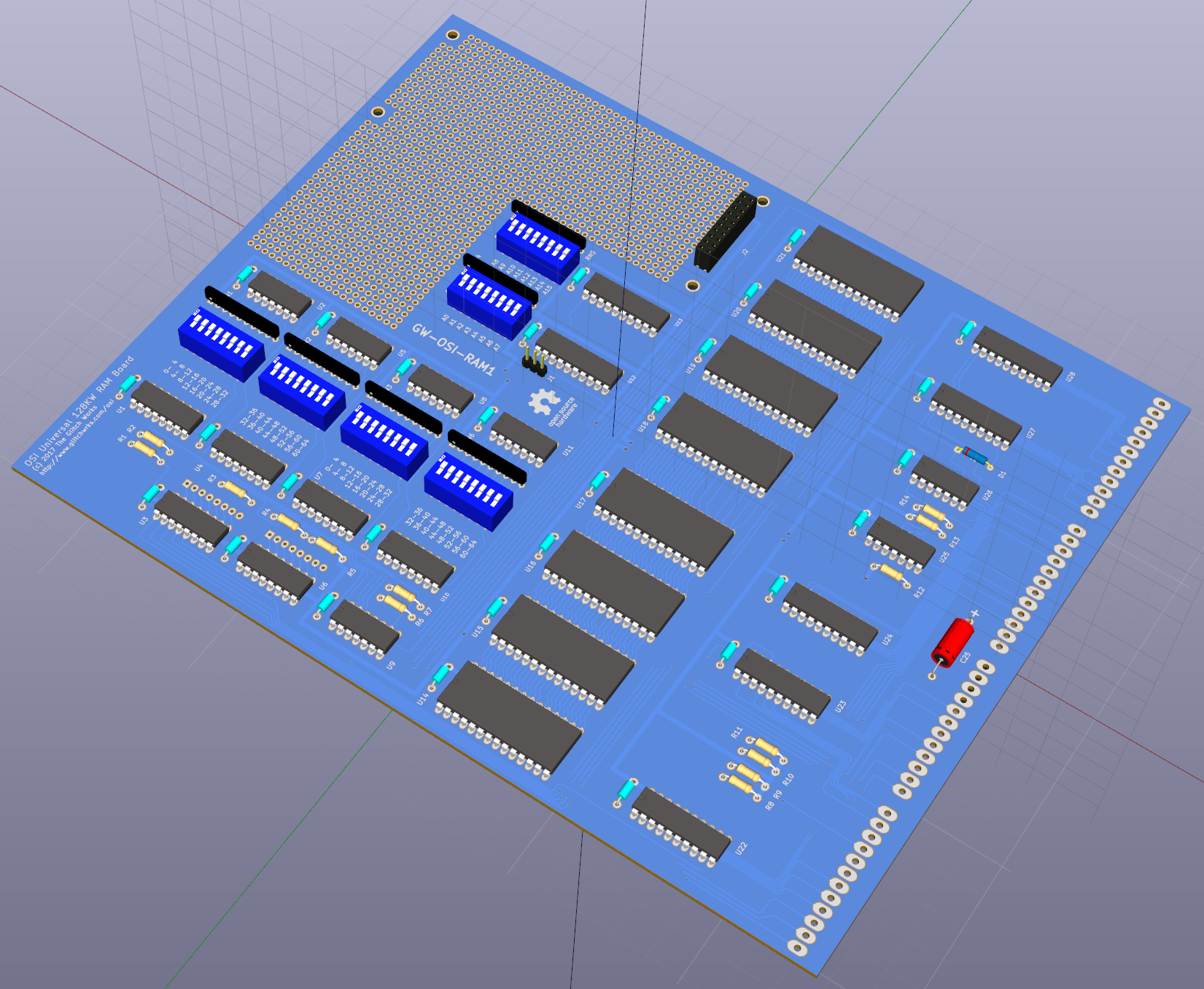Click the three-pin J1 jumper header
Viewport: 1204px width, 989px height.
pyautogui.click(x=535, y=362)
